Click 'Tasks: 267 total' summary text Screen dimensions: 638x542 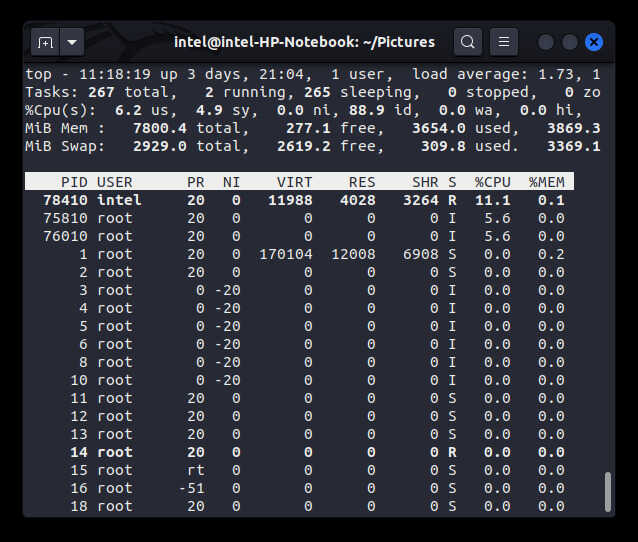[101, 92]
